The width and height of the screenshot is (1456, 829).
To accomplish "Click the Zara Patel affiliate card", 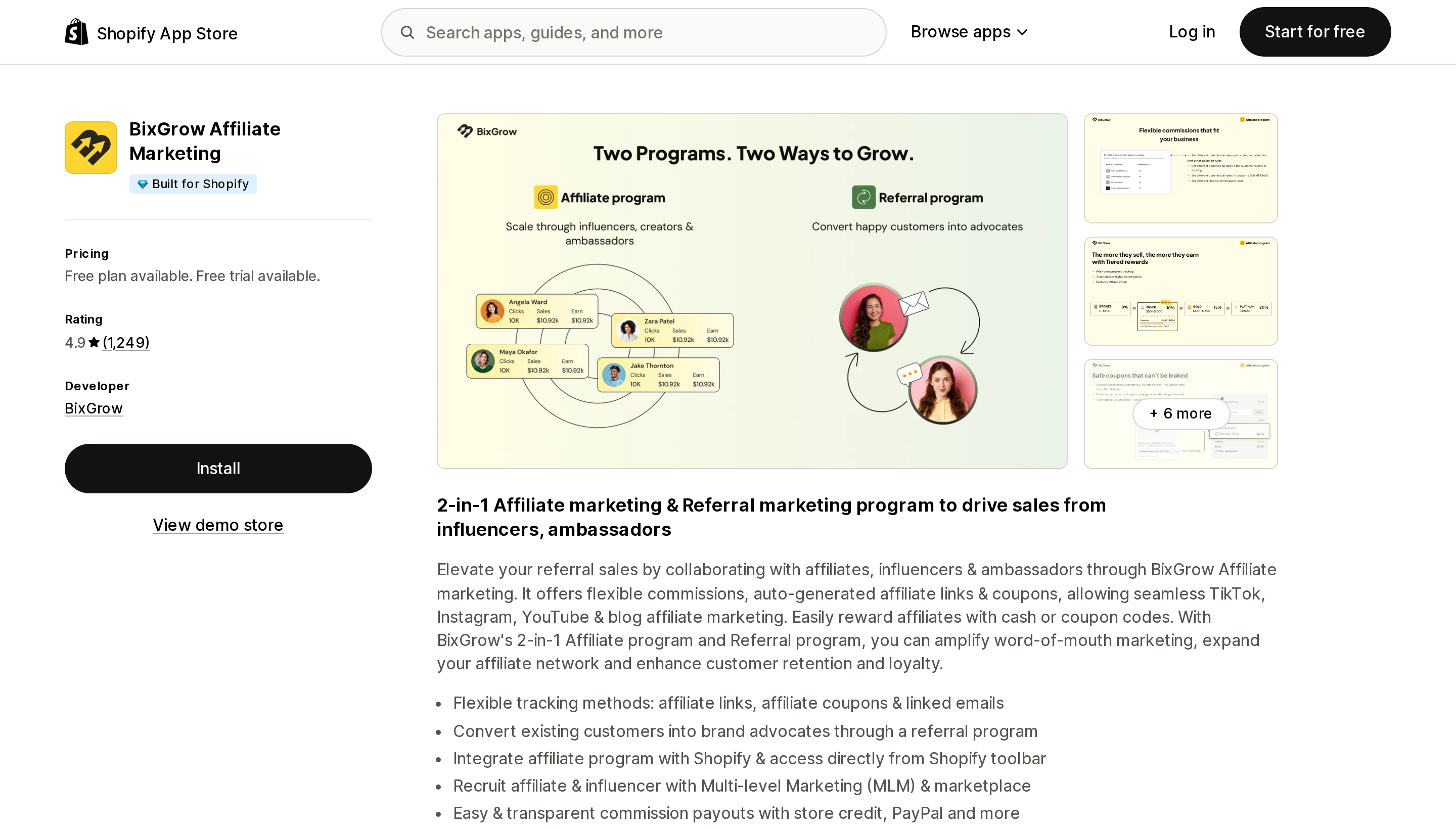I will click(672, 330).
